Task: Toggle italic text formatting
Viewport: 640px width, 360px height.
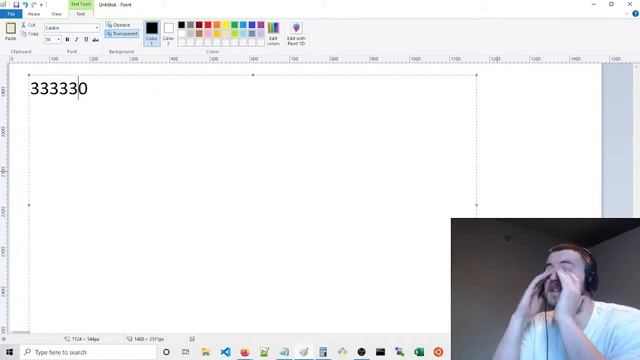Action: [76, 40]
